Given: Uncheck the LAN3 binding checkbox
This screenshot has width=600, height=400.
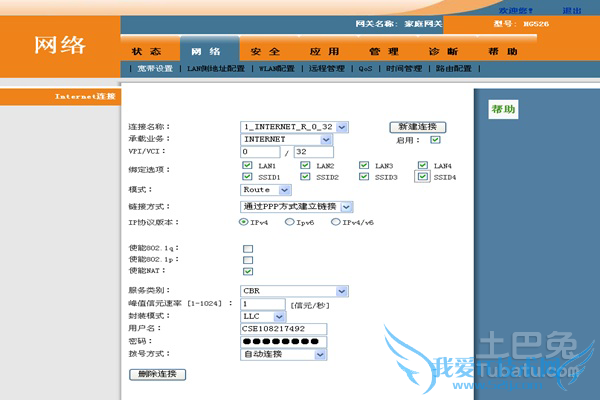Looking at the screenshot, I should pyautogui.click(x=364, y=165).
